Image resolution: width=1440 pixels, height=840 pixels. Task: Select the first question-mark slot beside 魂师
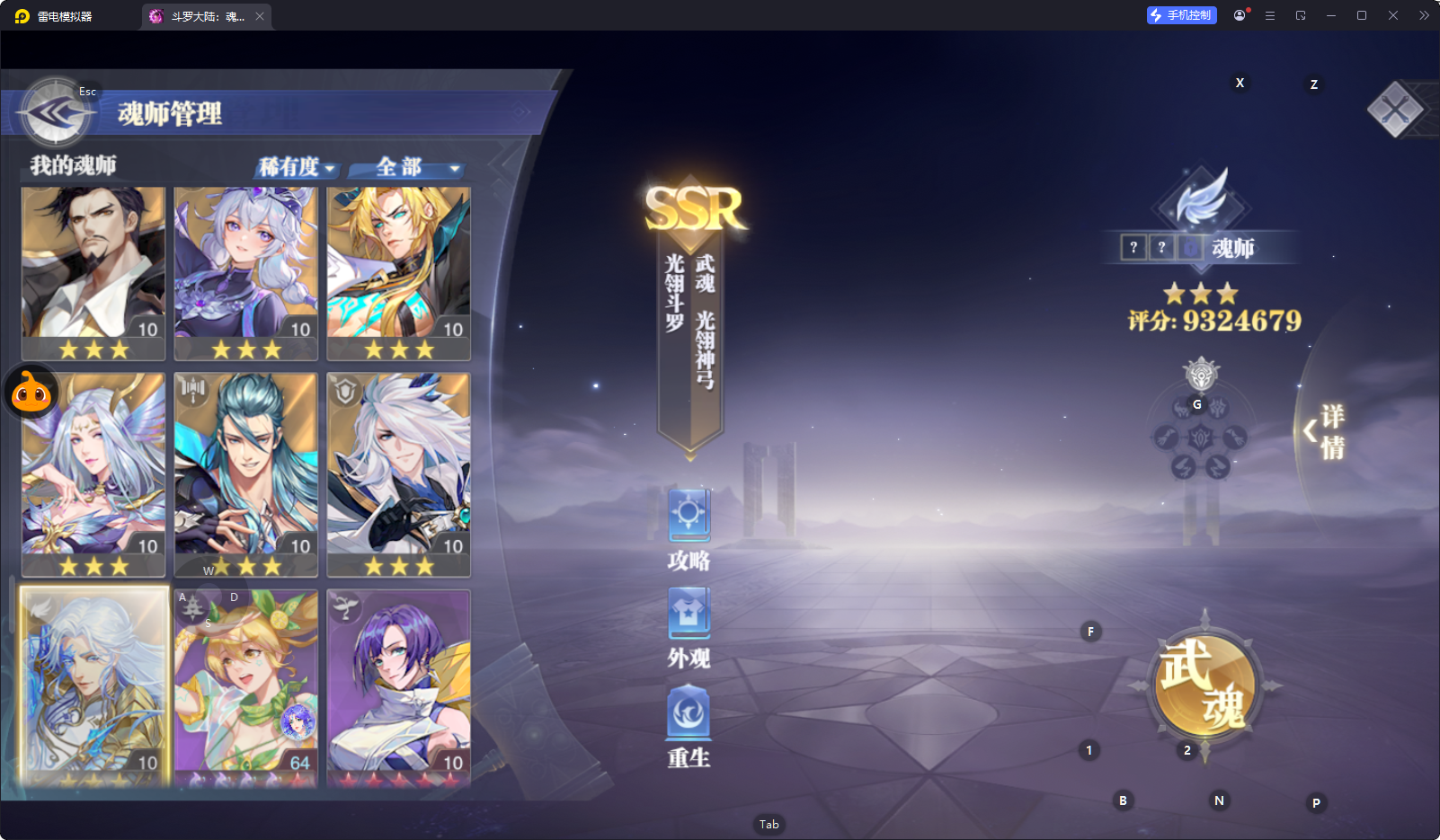1133,247
